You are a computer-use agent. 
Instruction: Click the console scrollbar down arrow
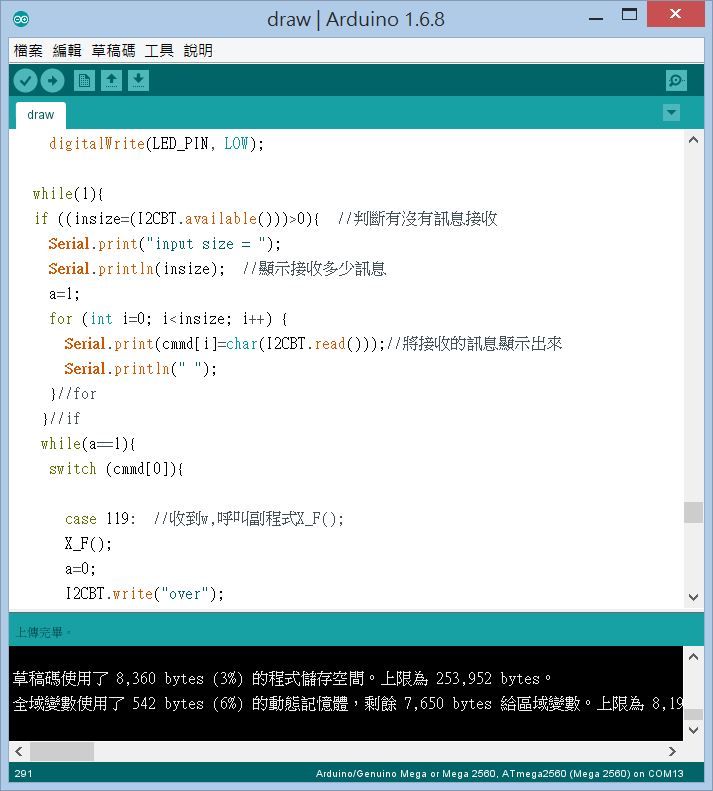(x=693, y=730)
